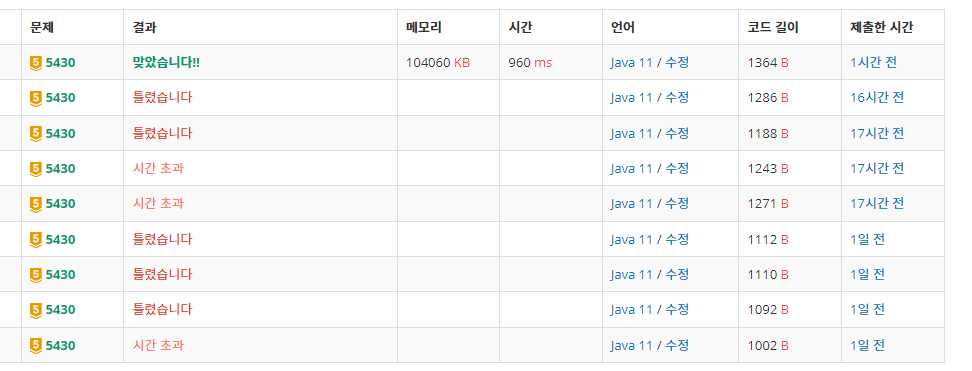Click the 결과 column header
Viewport: 972px width, 371px height.
144,27
